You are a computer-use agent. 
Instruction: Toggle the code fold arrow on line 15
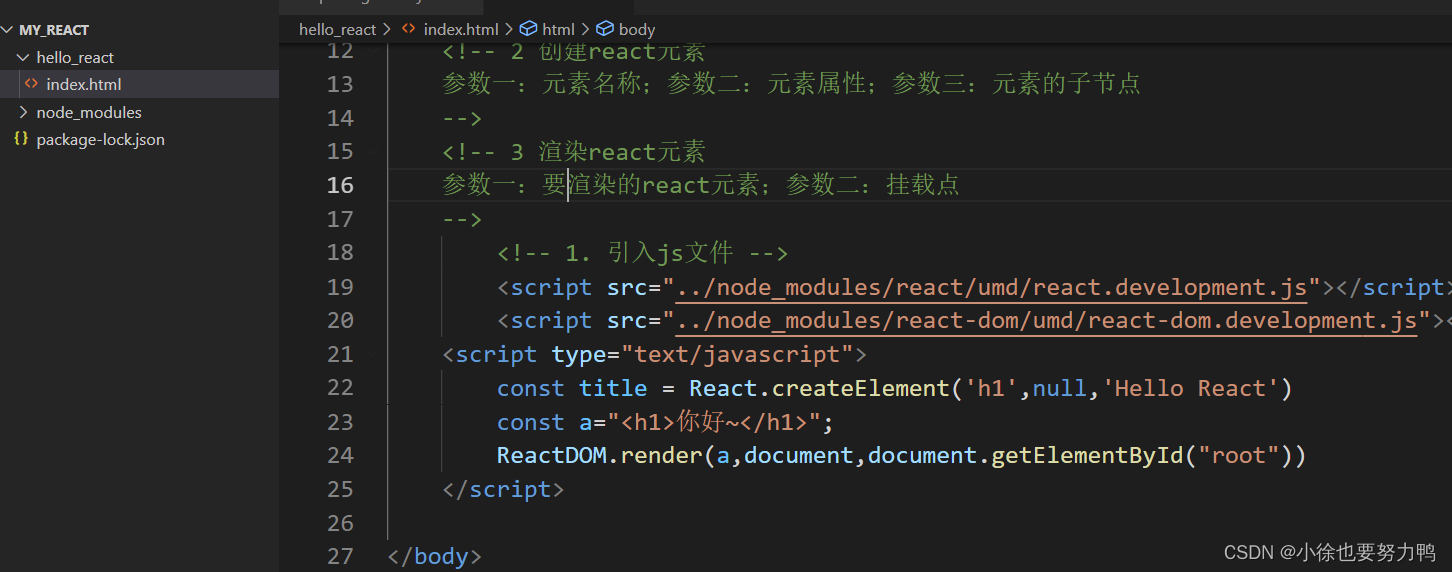[373, 152]
